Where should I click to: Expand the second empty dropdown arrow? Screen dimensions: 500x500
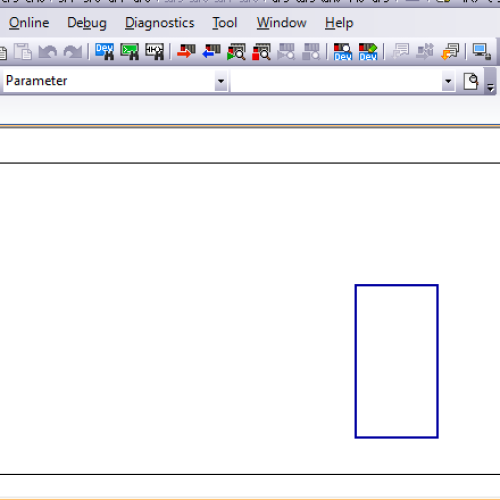448,81
